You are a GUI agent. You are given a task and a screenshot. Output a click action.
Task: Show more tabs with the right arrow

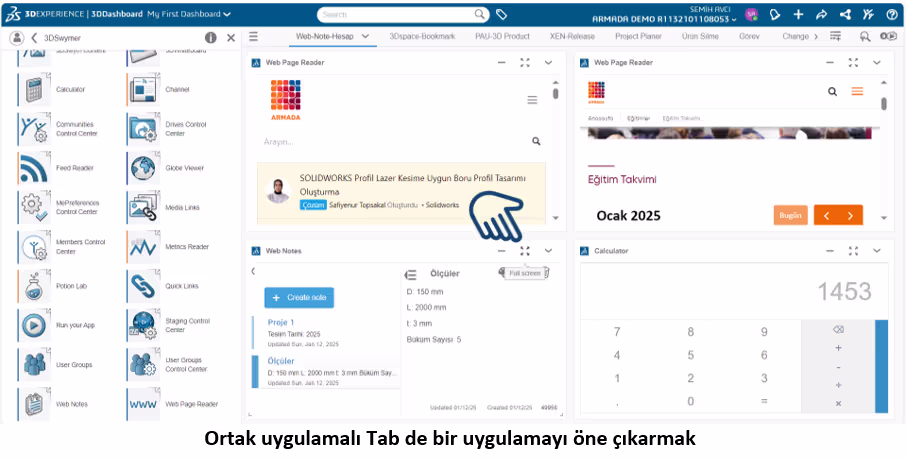[816, 36]
